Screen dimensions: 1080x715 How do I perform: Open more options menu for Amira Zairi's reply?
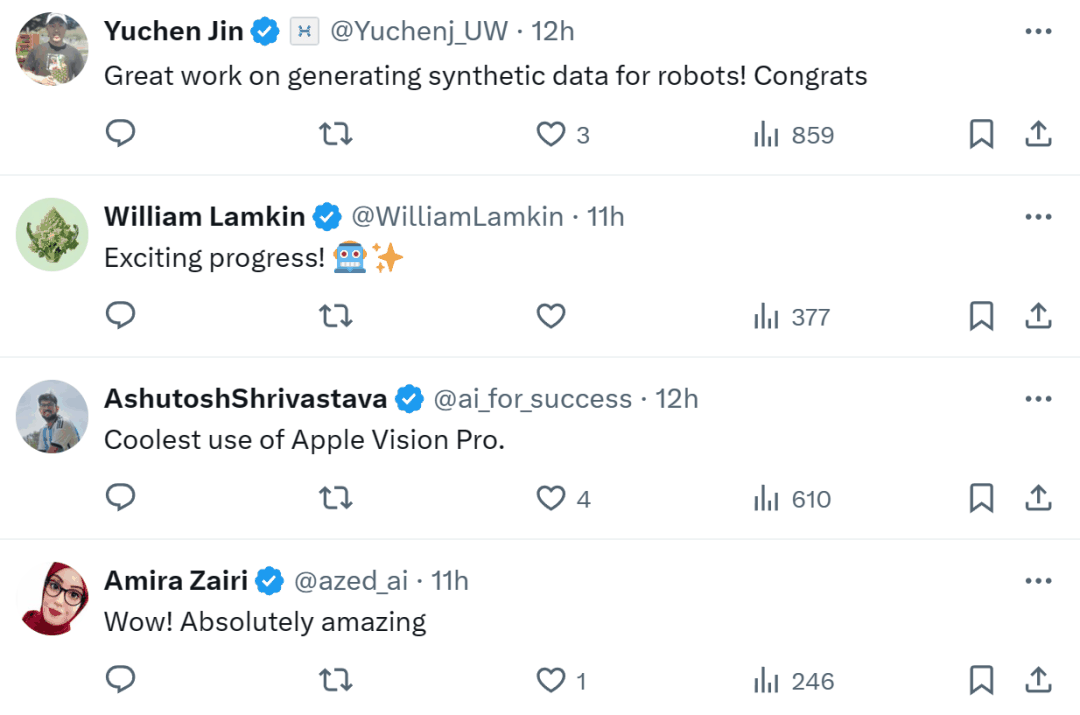1039,580
